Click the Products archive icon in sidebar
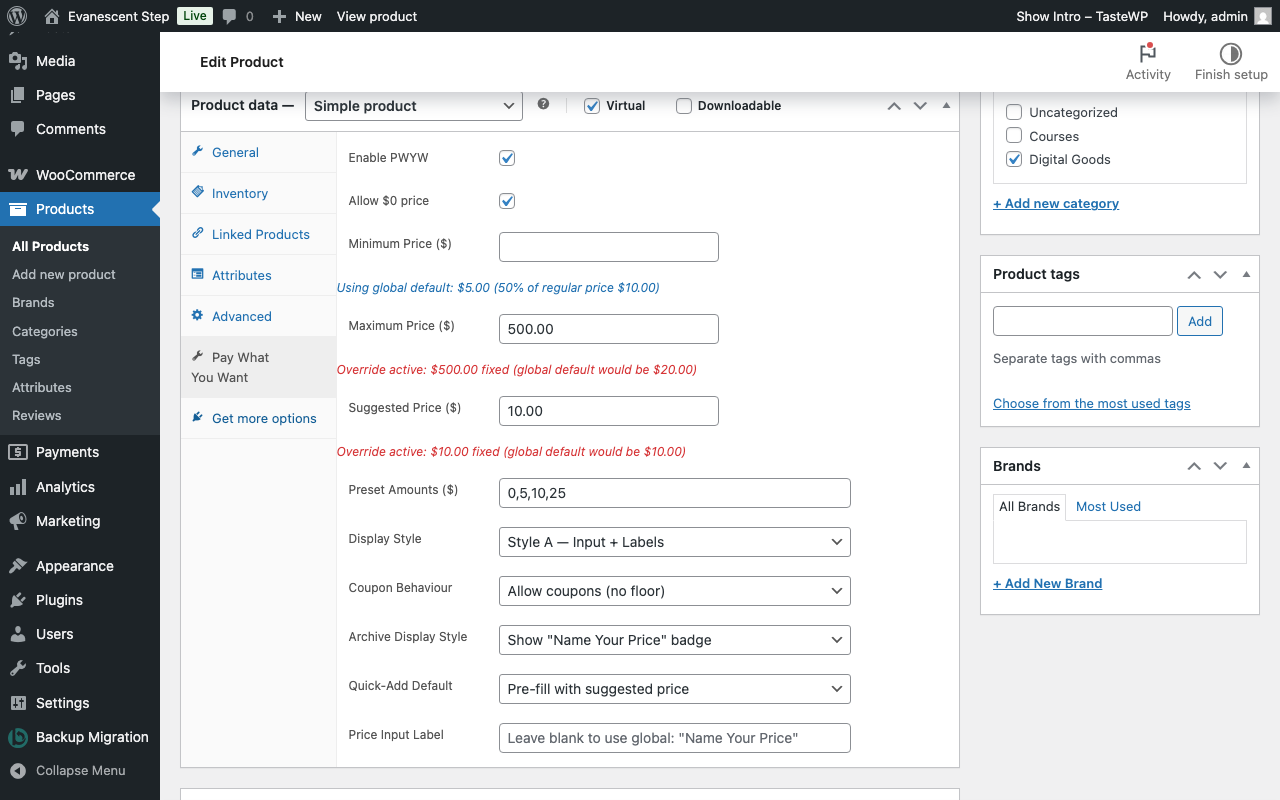 (x=18, y=209)
